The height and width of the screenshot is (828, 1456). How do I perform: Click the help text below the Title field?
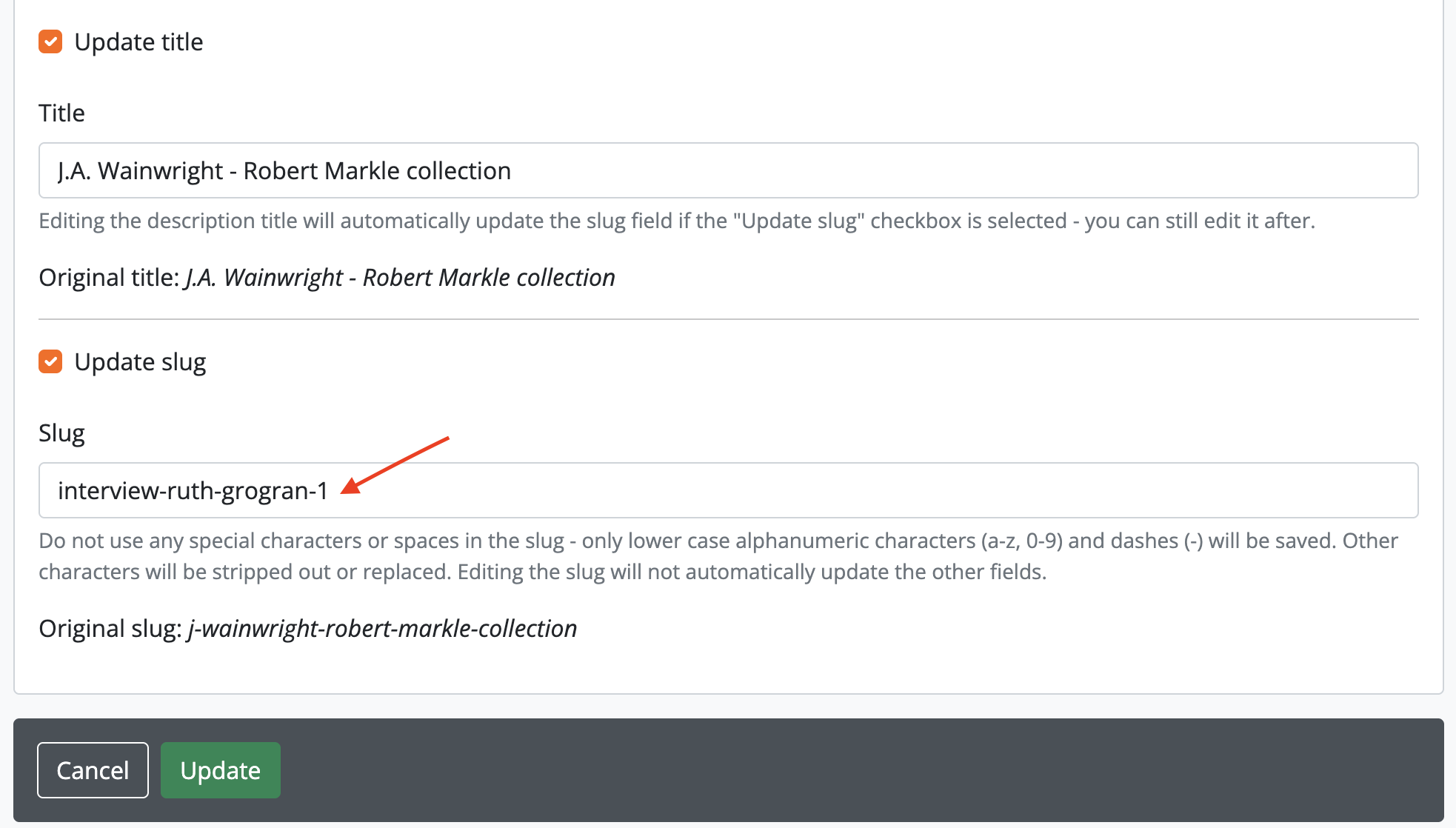click(x=676, y=221)
